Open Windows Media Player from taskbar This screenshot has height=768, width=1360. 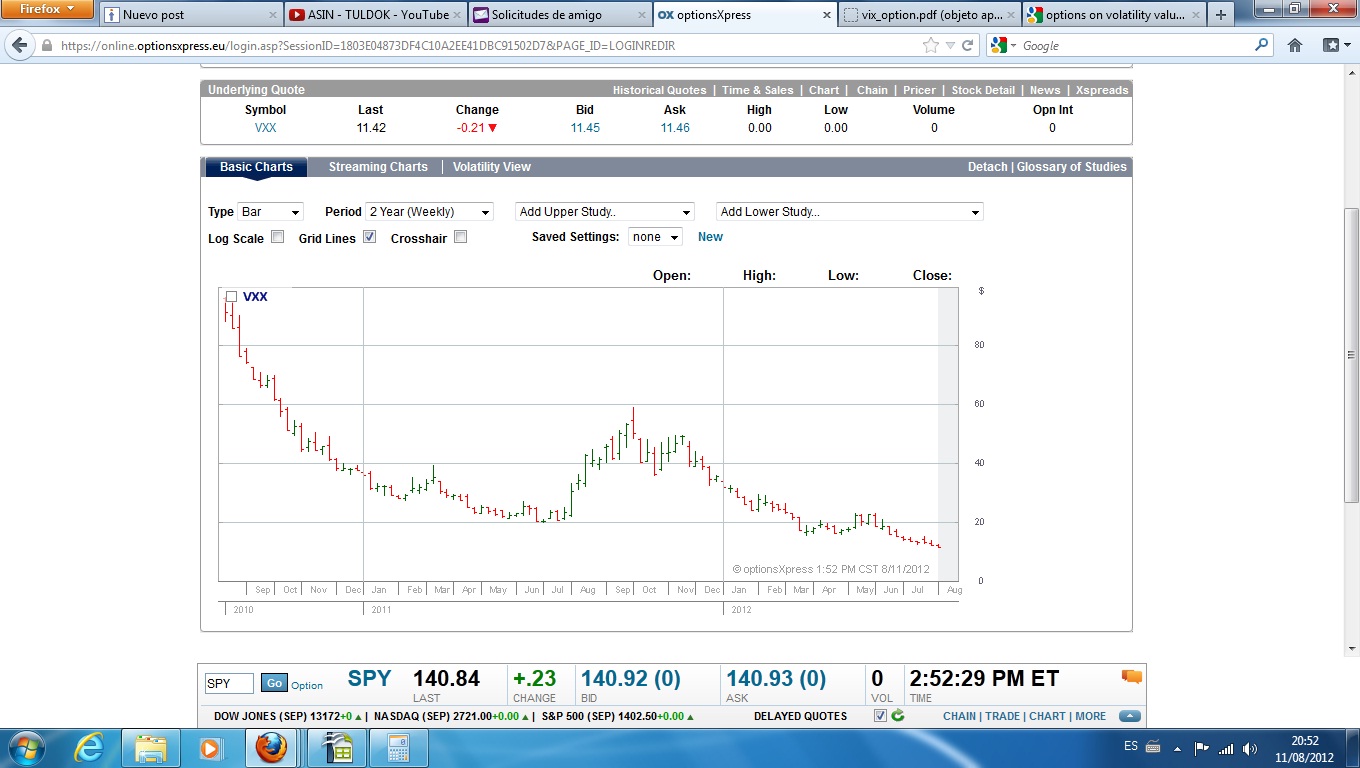point(210,748)
